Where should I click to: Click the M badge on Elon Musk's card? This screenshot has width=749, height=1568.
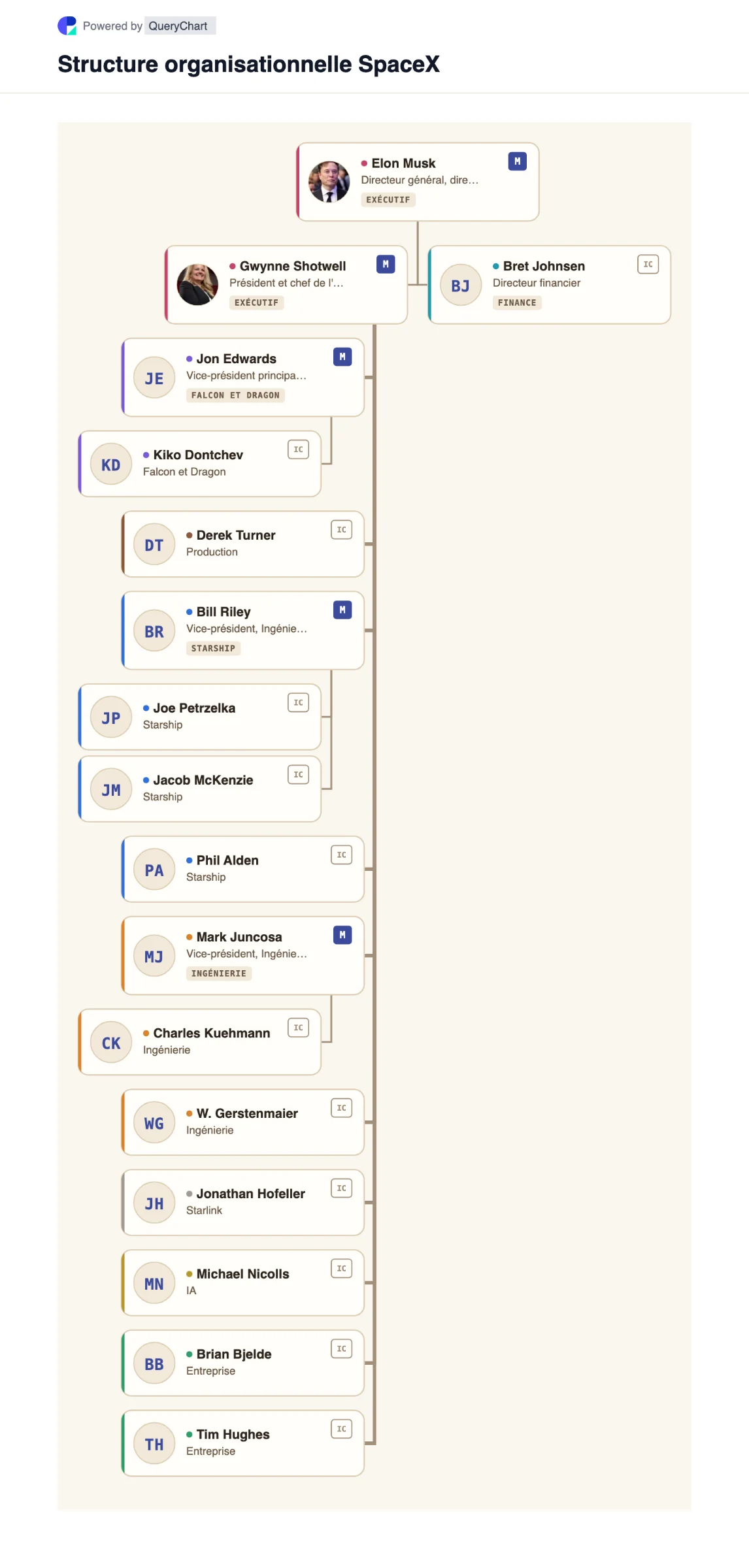pyautogui.click(x=517, y=161)
